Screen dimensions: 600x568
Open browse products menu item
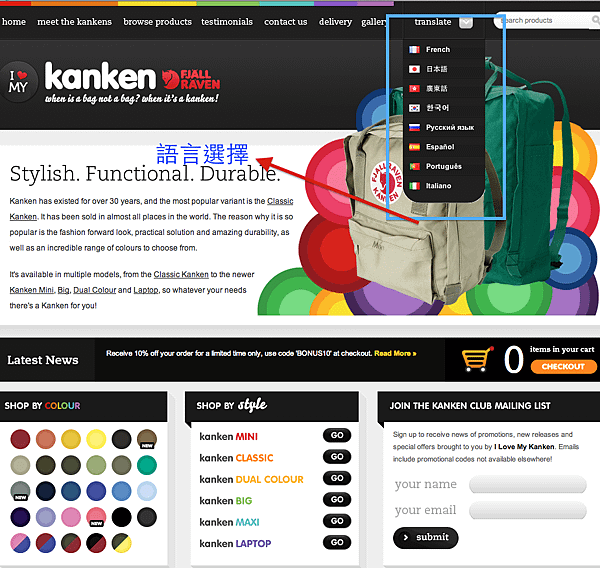[157, 22]
